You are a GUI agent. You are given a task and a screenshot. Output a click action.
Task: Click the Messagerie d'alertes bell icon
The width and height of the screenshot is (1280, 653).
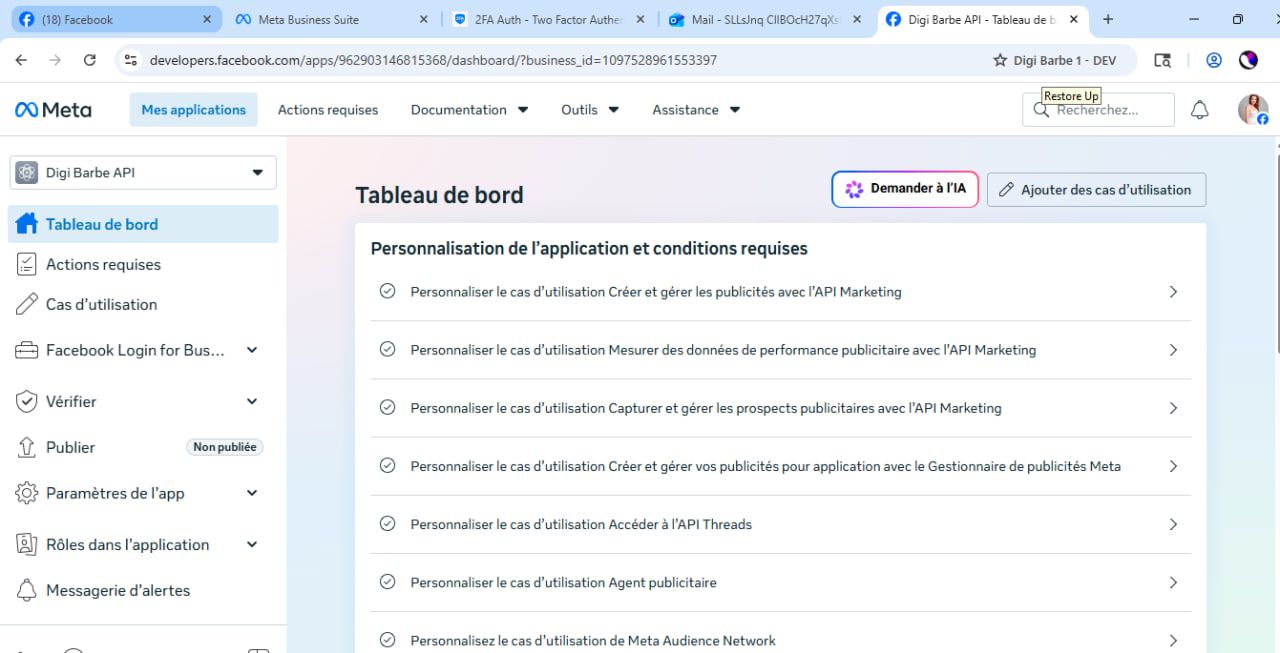27,590
